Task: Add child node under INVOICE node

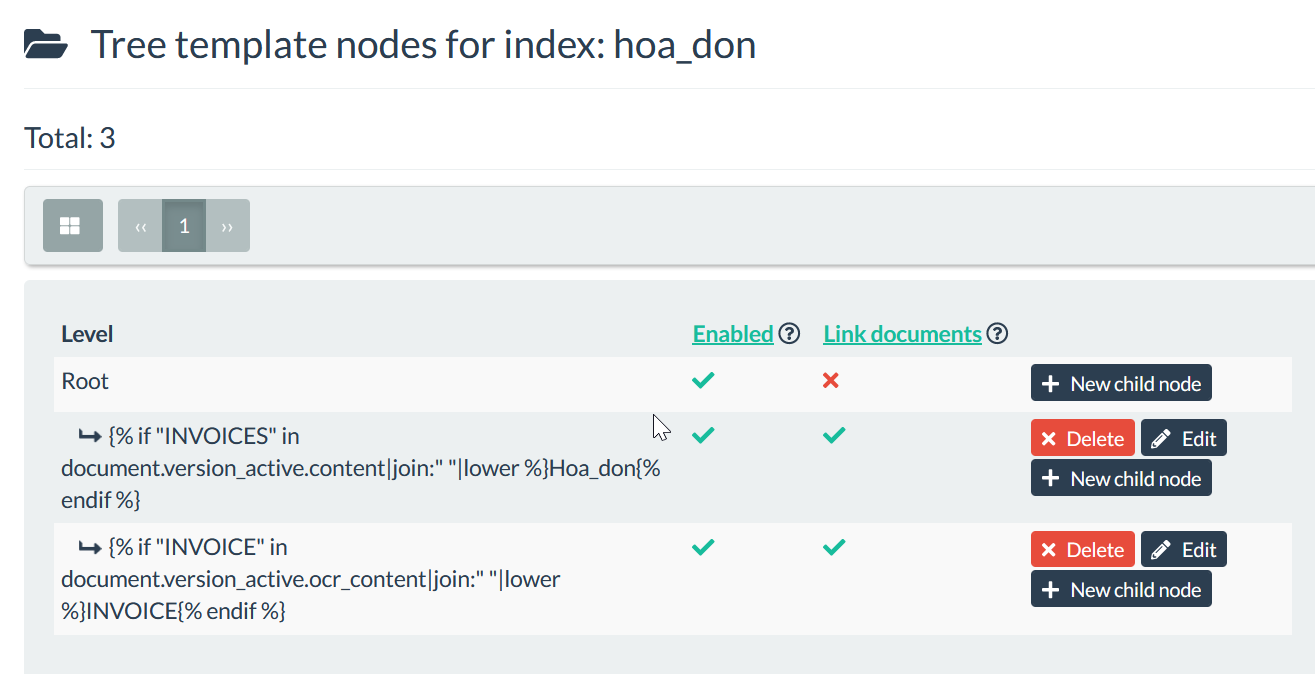Action: point(1121,589)
